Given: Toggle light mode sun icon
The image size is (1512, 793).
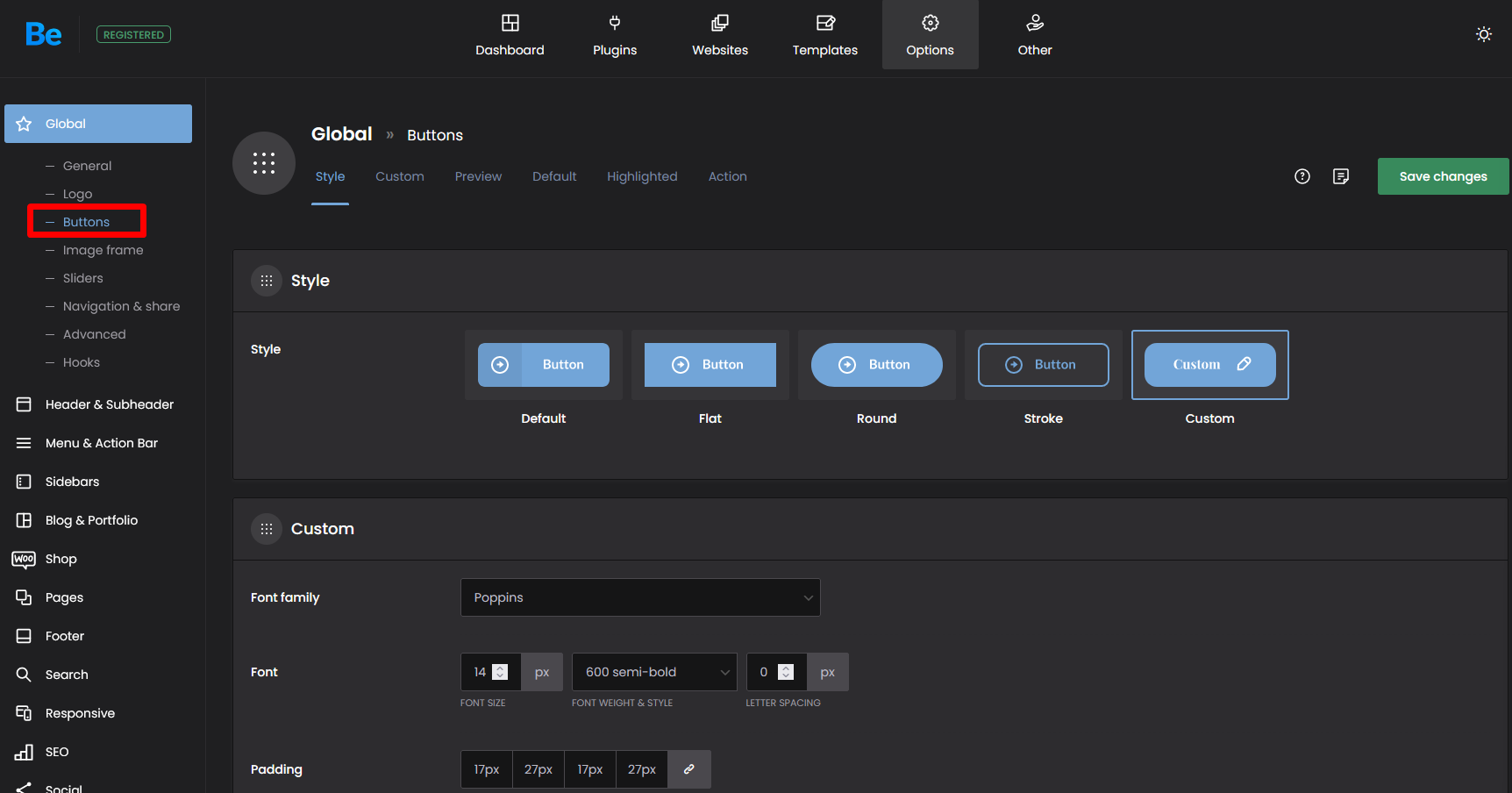Looking at the screenshot, I should coord(1483,34).
